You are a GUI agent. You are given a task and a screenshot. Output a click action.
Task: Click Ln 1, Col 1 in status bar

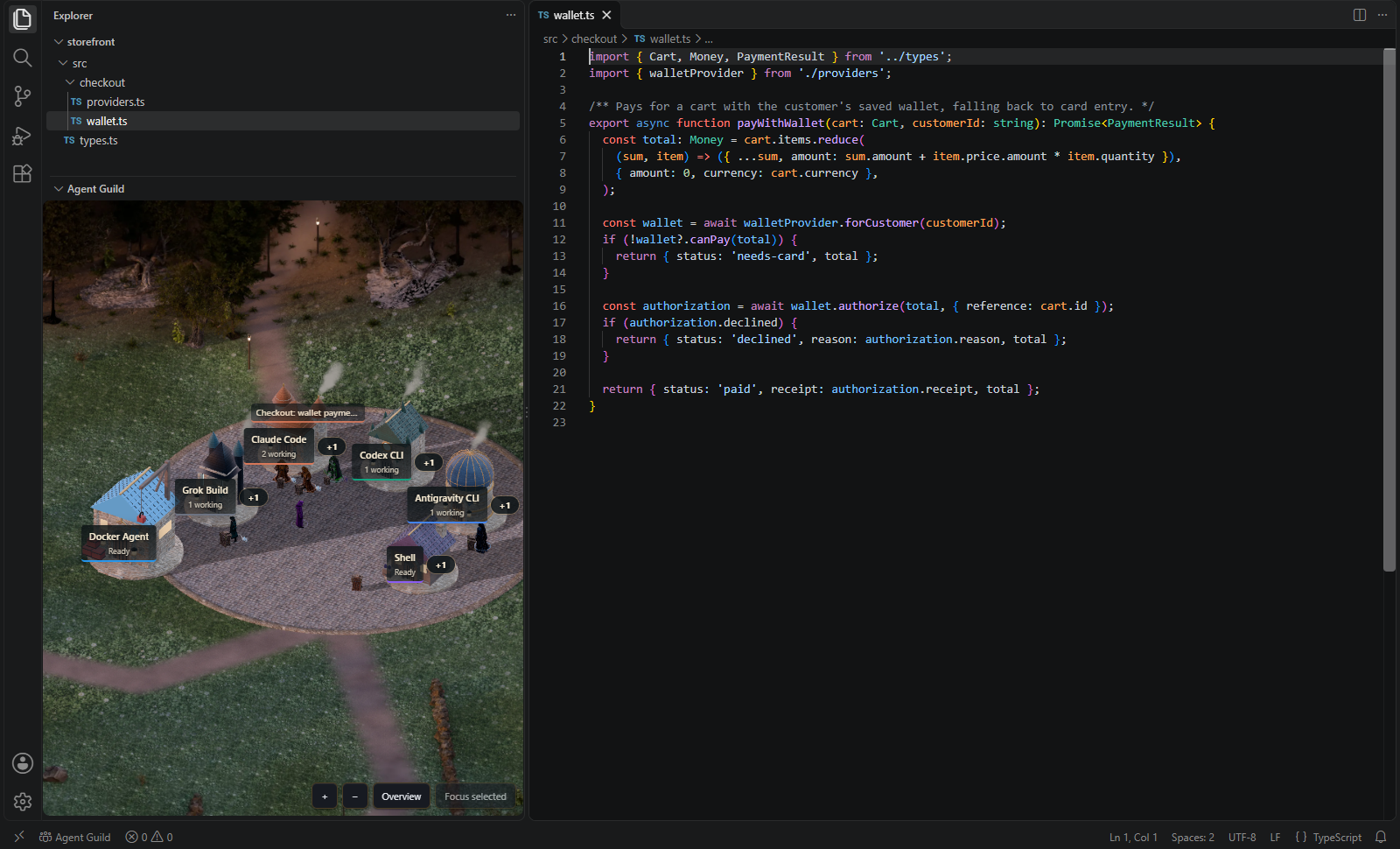pyautogui.click(x=1133, y=837)
